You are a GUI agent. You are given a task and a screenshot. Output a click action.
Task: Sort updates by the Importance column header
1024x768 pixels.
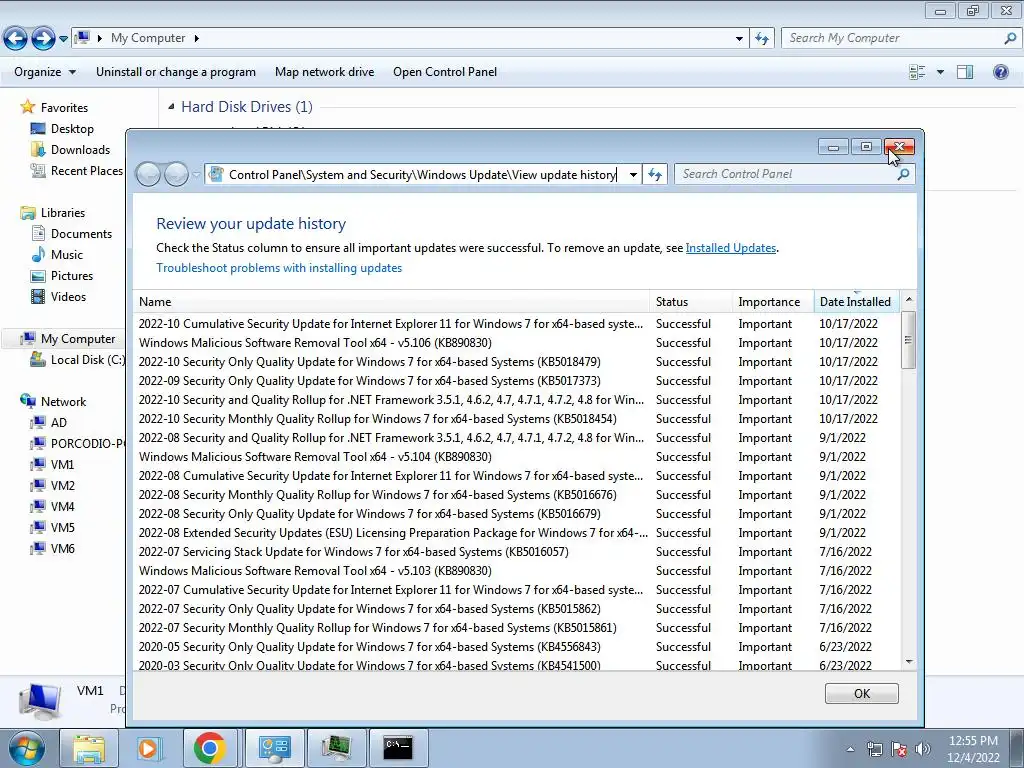(x=773, y=302)
